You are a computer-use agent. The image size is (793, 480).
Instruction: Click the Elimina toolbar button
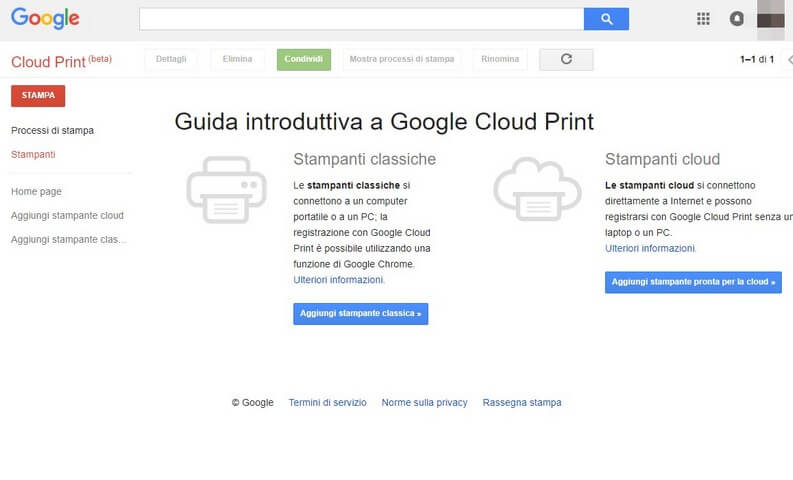(237, 59)
